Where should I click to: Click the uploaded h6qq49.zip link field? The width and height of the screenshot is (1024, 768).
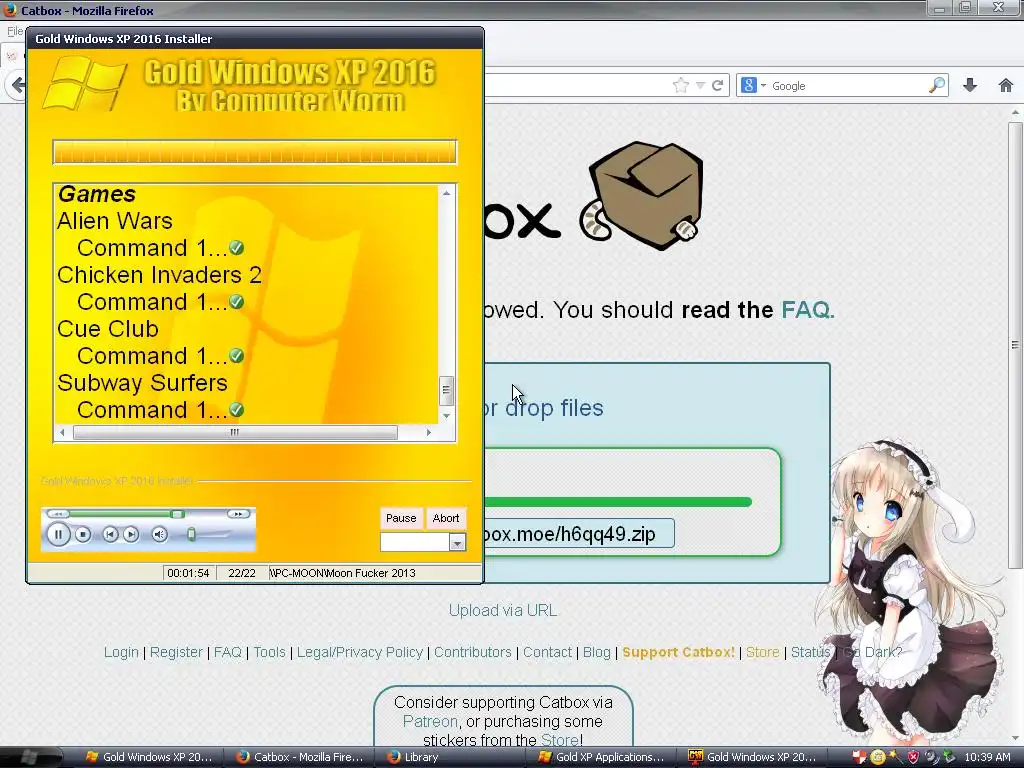[579, 534]
